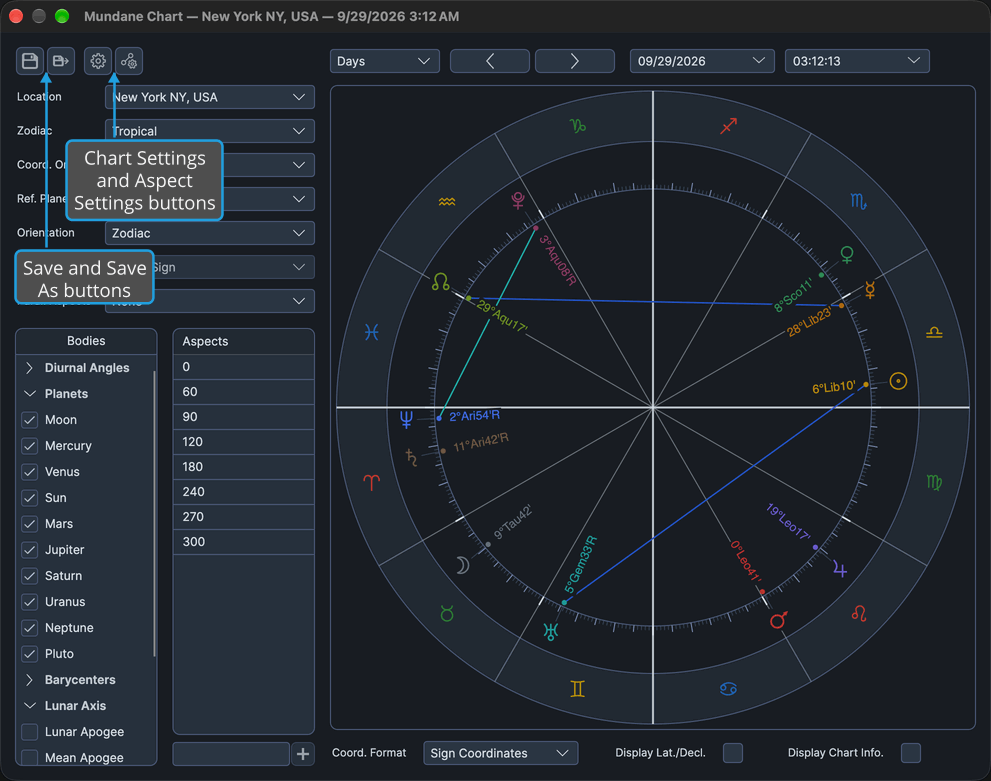Viewport: 991px width, 781px height.
Task: Click the Cancer sign symbol
Action: click(728, 689)
